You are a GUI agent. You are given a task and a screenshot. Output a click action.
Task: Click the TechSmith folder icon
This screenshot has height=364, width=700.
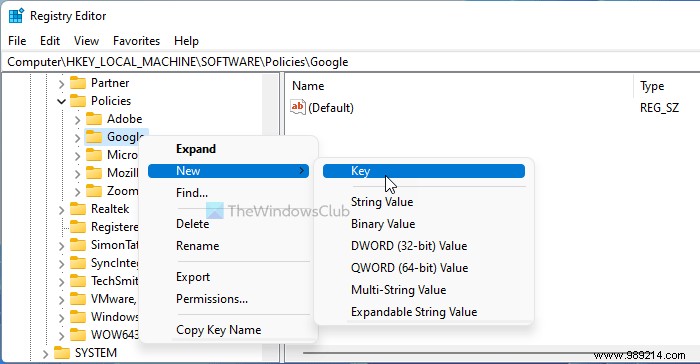pyautogui.click(x=78, y=281)
